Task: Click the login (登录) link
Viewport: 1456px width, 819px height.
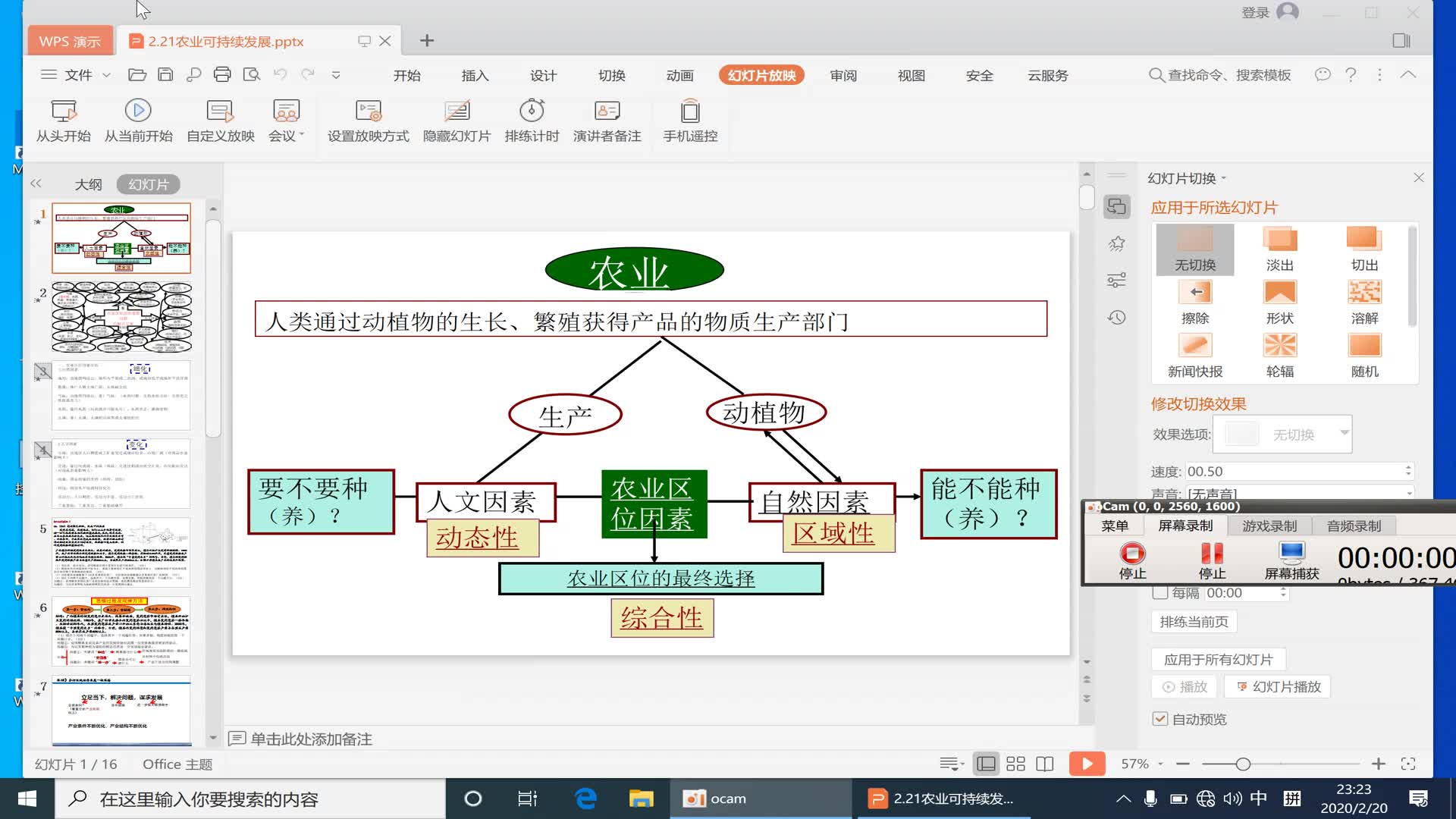Action: tap(1255, 12)
